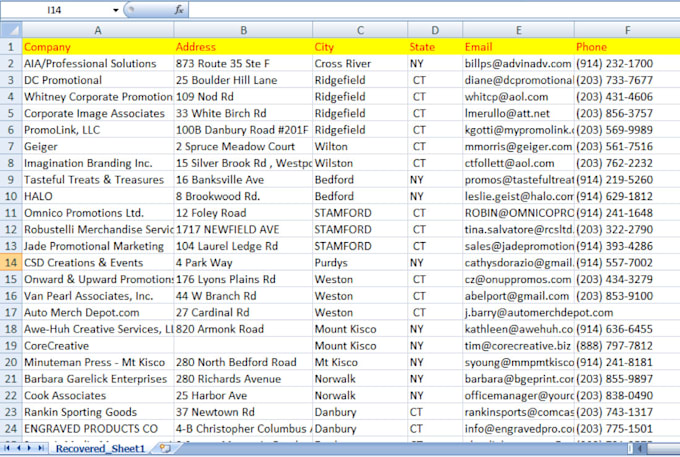680x457 pixels.
Task: Select the City header cell
Action: click(360, 47)
